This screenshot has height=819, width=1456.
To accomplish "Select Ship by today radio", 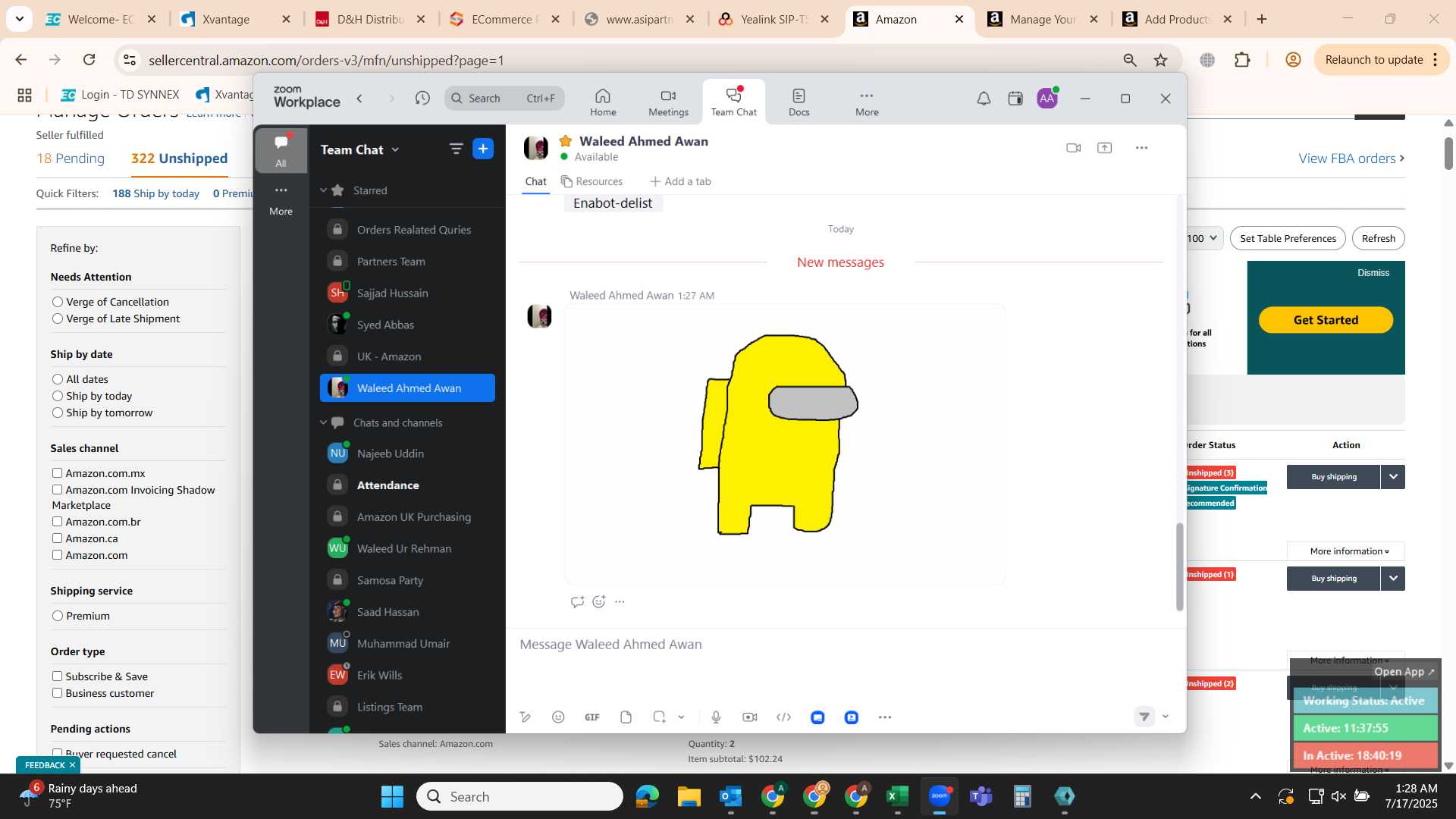I will [58, 396].
